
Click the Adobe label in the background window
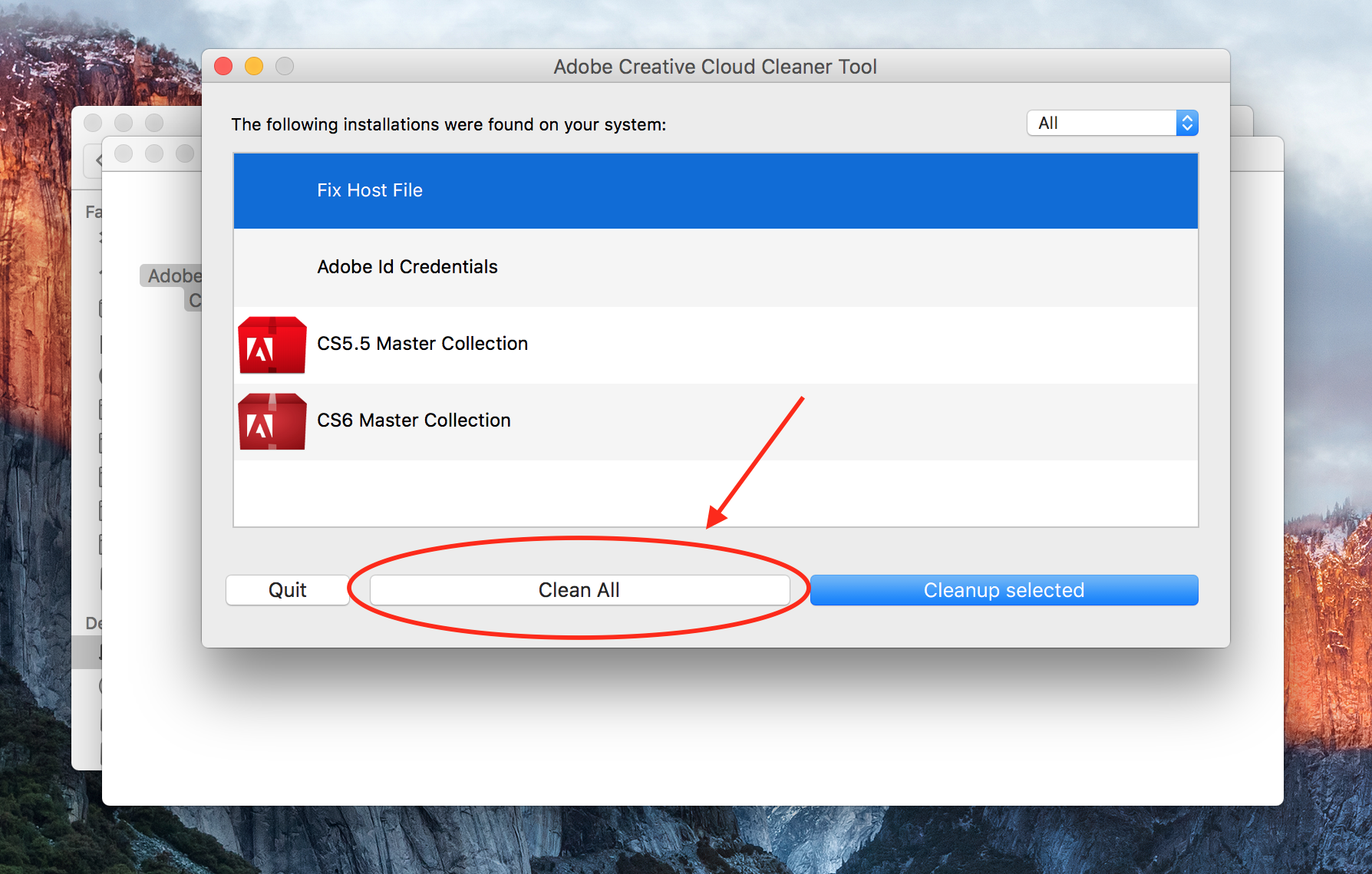tap(174, 275)
